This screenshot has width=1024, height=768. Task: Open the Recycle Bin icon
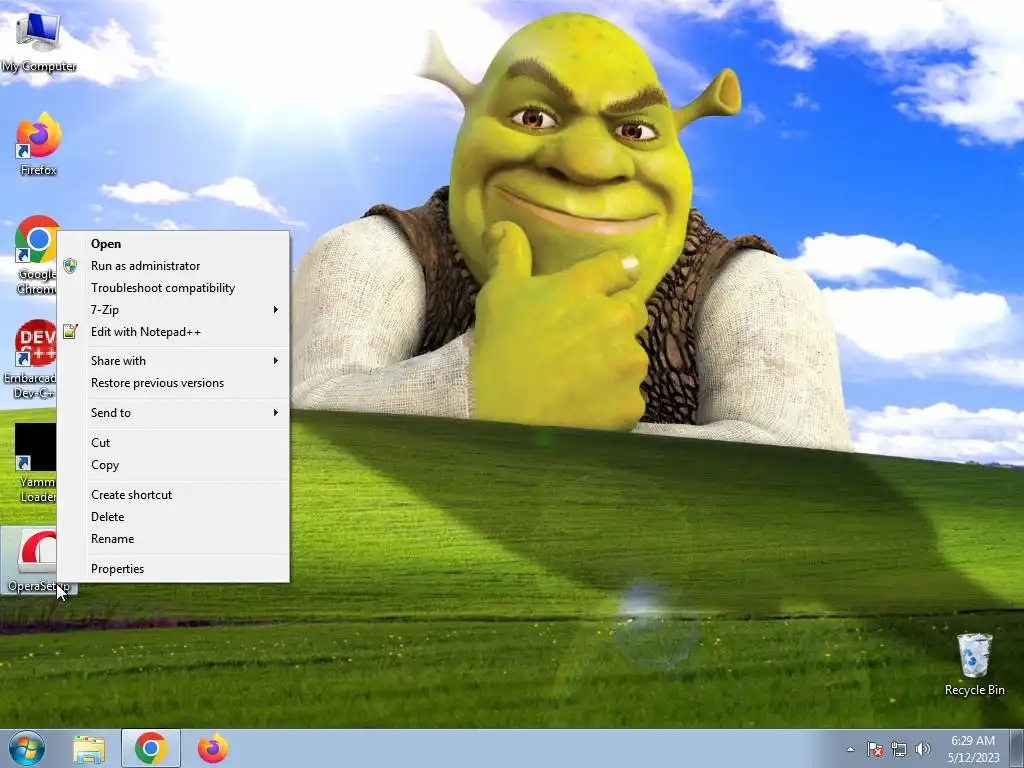pyautogui.click(x=974, y=664)
